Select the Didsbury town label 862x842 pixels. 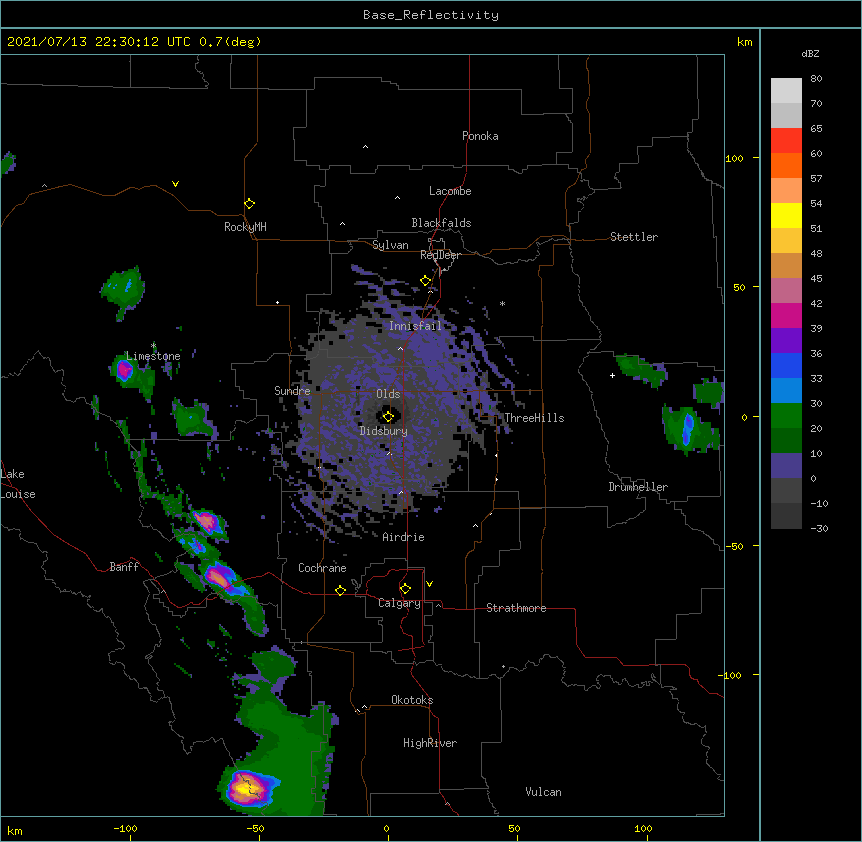(x=384, y=431)
